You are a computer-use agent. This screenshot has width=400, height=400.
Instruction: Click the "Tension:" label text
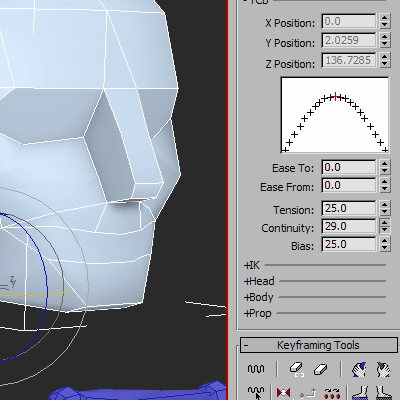293,210
